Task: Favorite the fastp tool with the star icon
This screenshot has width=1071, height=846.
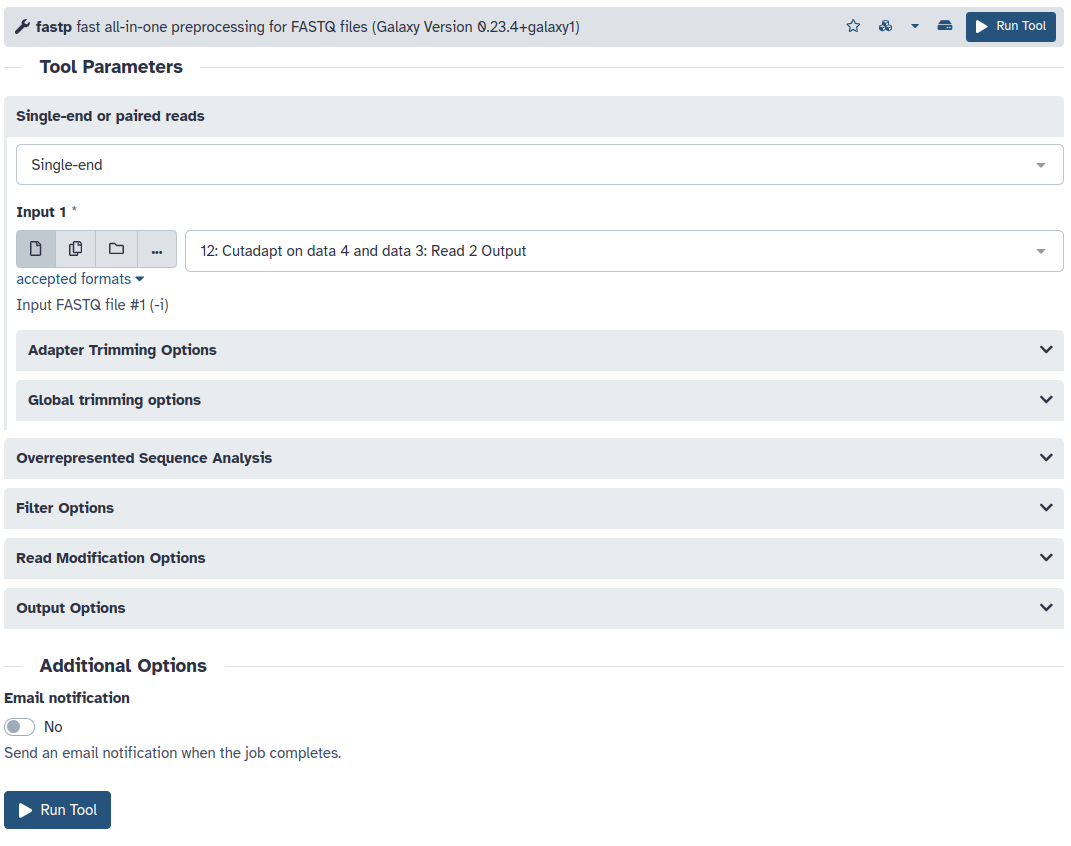Action: click(853, 27)
